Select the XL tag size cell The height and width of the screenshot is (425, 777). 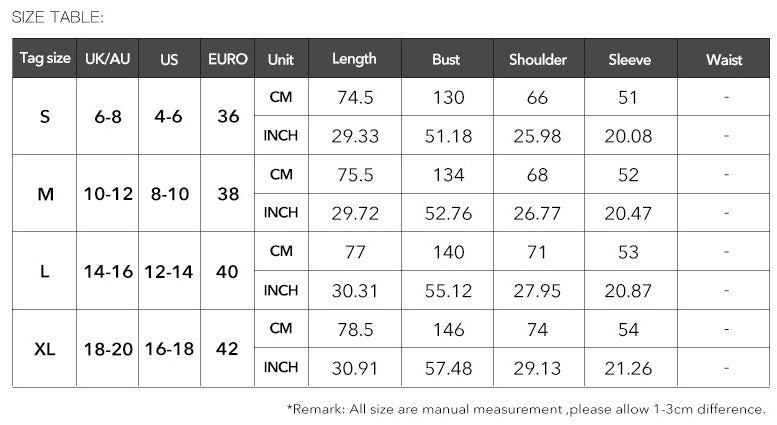click(45, 349)
